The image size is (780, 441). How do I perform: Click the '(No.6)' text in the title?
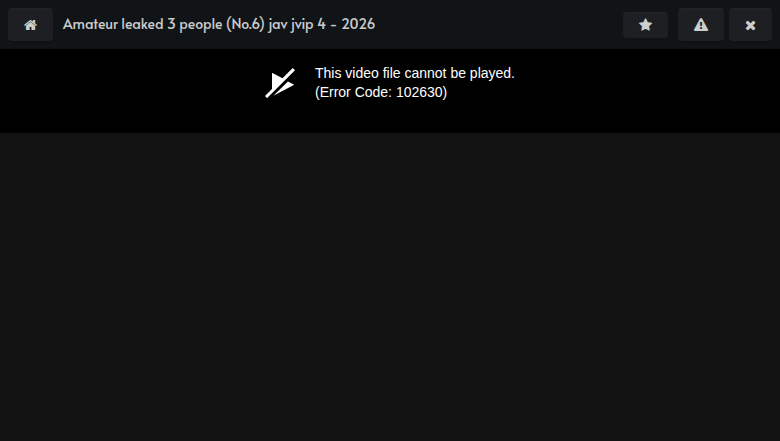coord(245,24)
